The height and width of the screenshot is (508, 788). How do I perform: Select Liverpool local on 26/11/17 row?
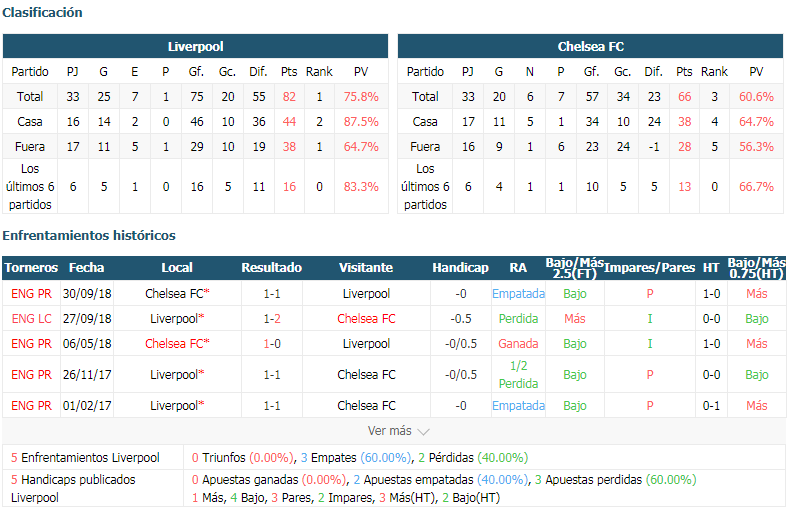pos(177,374)
